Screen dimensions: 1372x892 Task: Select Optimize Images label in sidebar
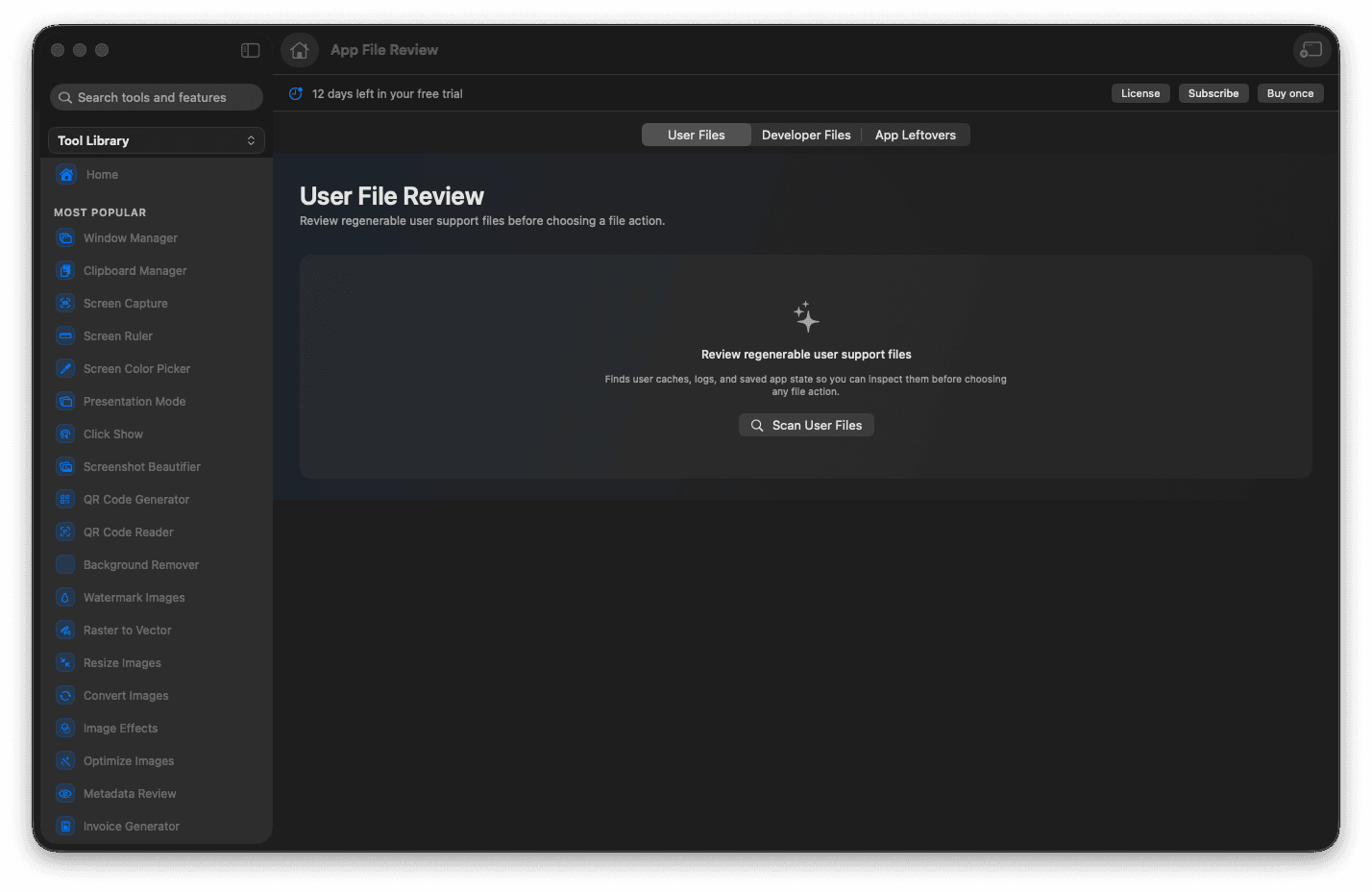point(129,761)
